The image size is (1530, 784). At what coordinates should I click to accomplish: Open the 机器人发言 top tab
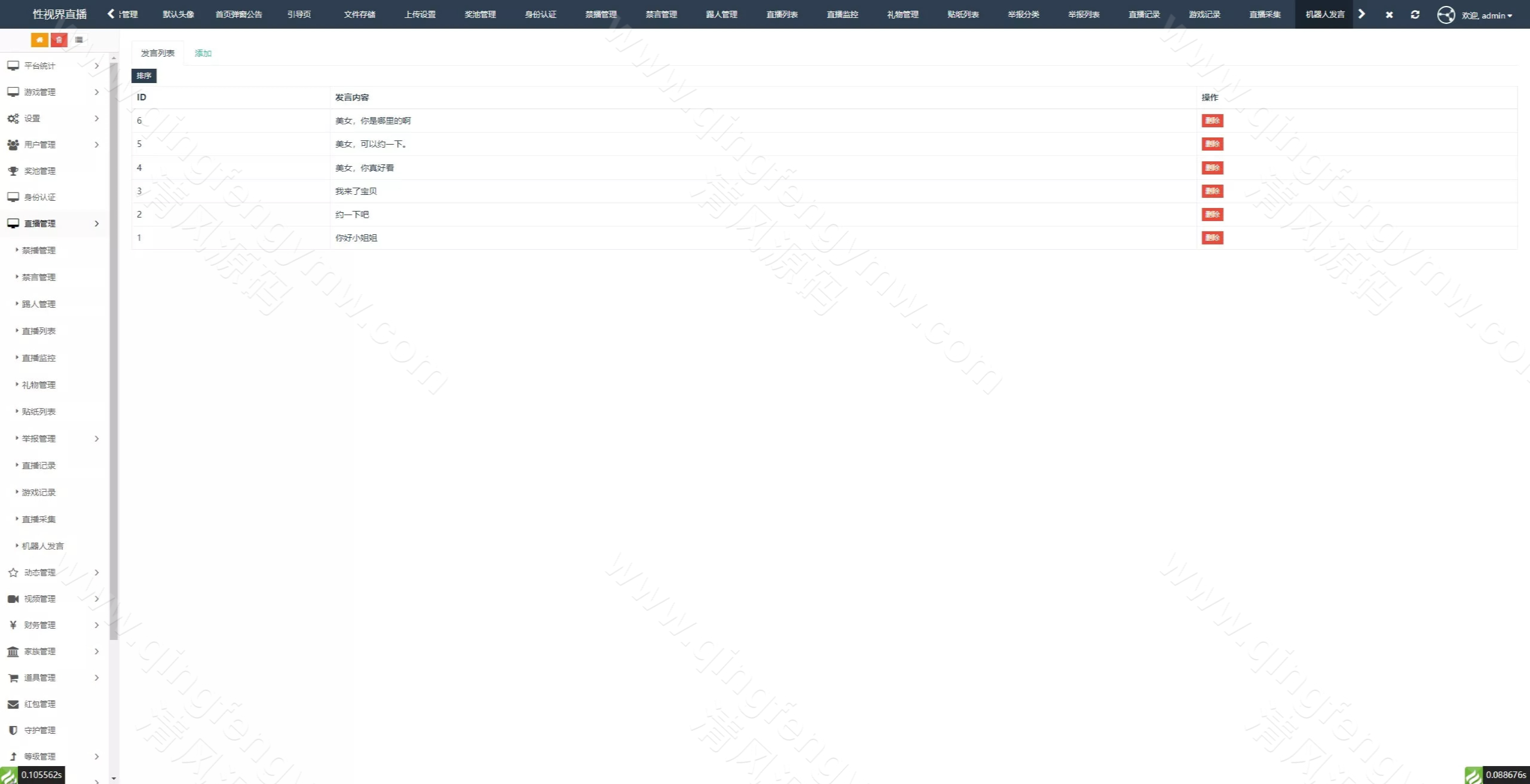[x=1324, y=14]
